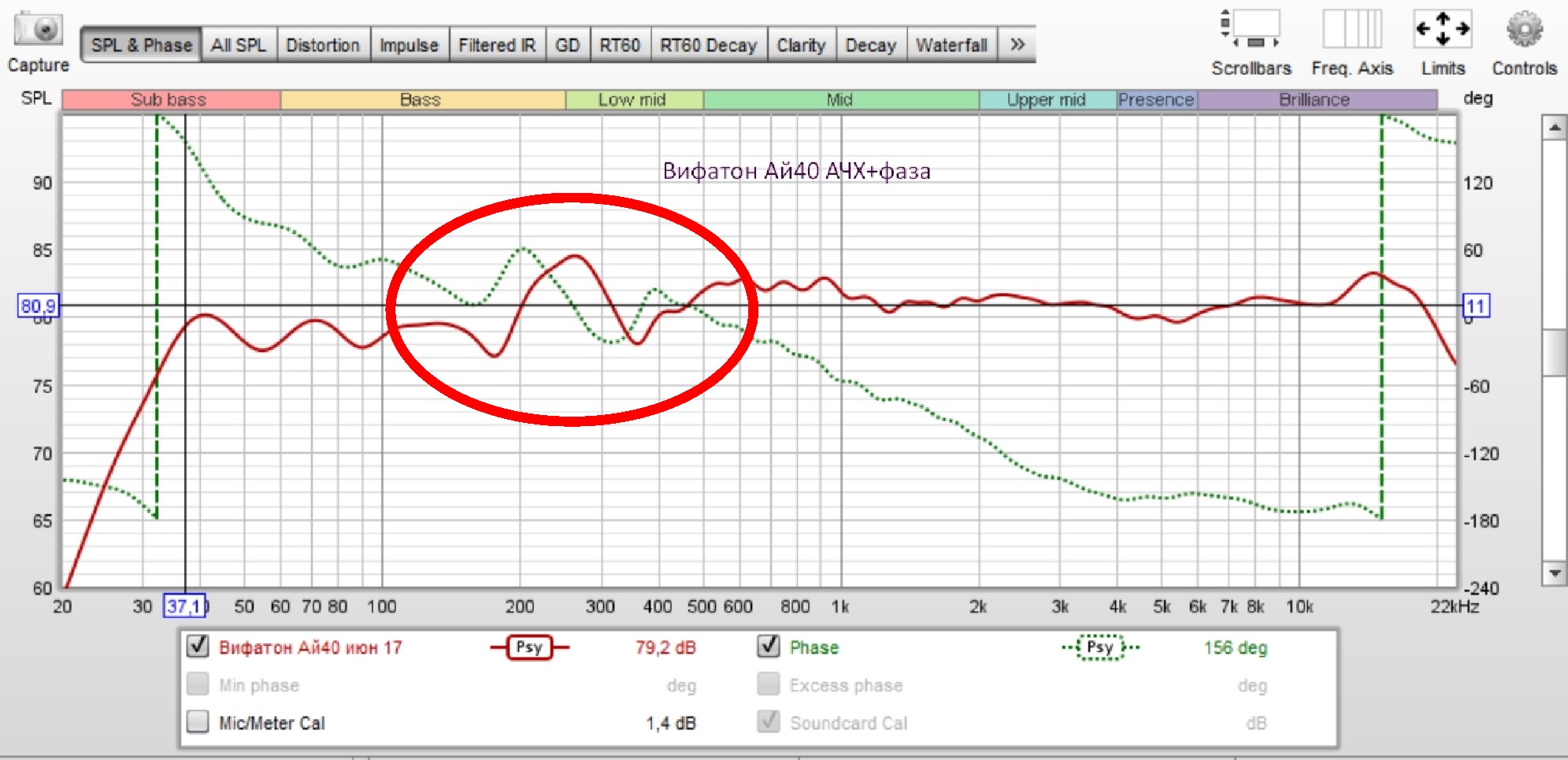
Task: Enable the Mic/Meter Cal checkbox
Action: coord(198,721)
